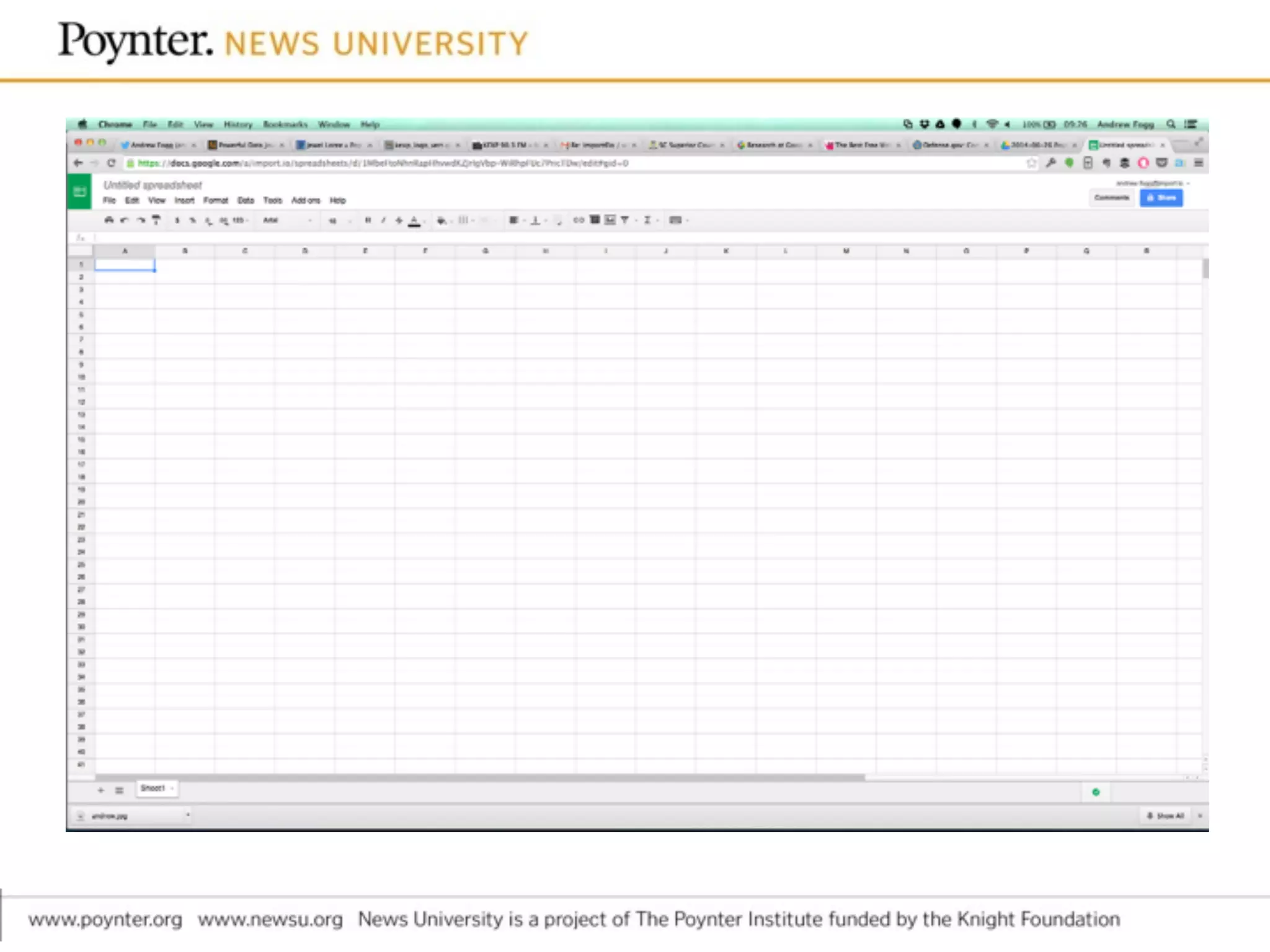Select the paint format roller icon
The image size is (1270, 952).
coord(156,220)
